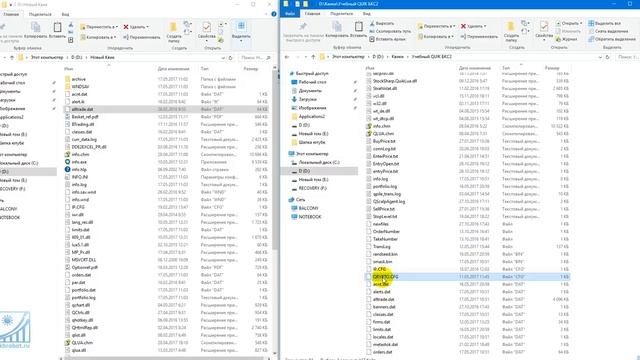This screenshot has height=360, width=640.
Task: Open the Файл tab in right window
Action: [290, 13]
